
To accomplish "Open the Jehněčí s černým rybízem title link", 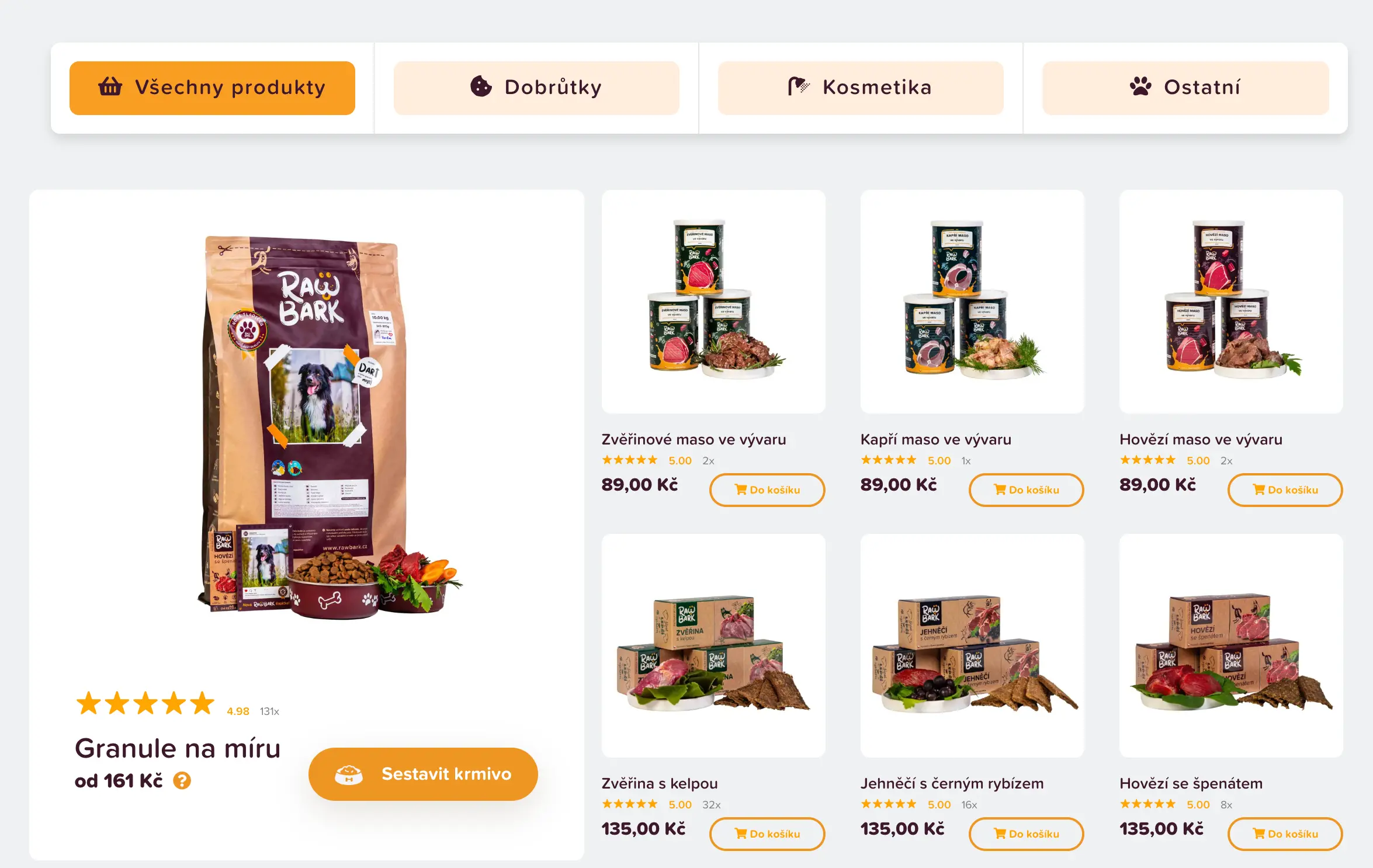I will [x=952, y=783].
